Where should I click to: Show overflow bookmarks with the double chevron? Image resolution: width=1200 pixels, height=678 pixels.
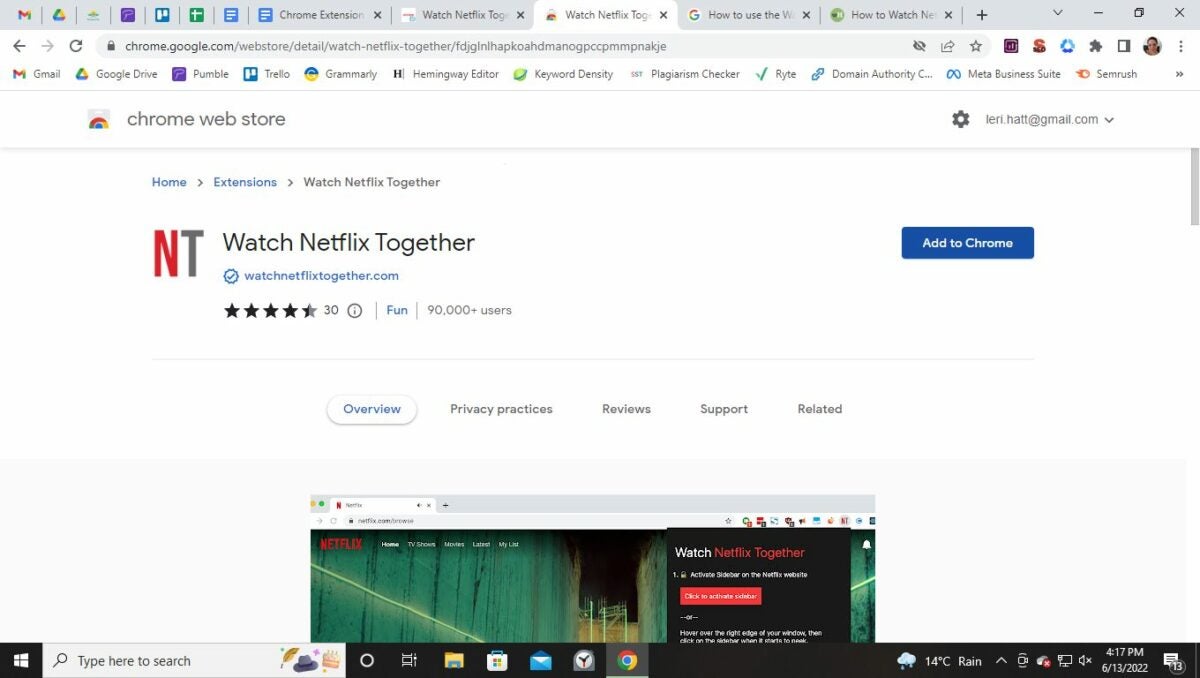1182,73
